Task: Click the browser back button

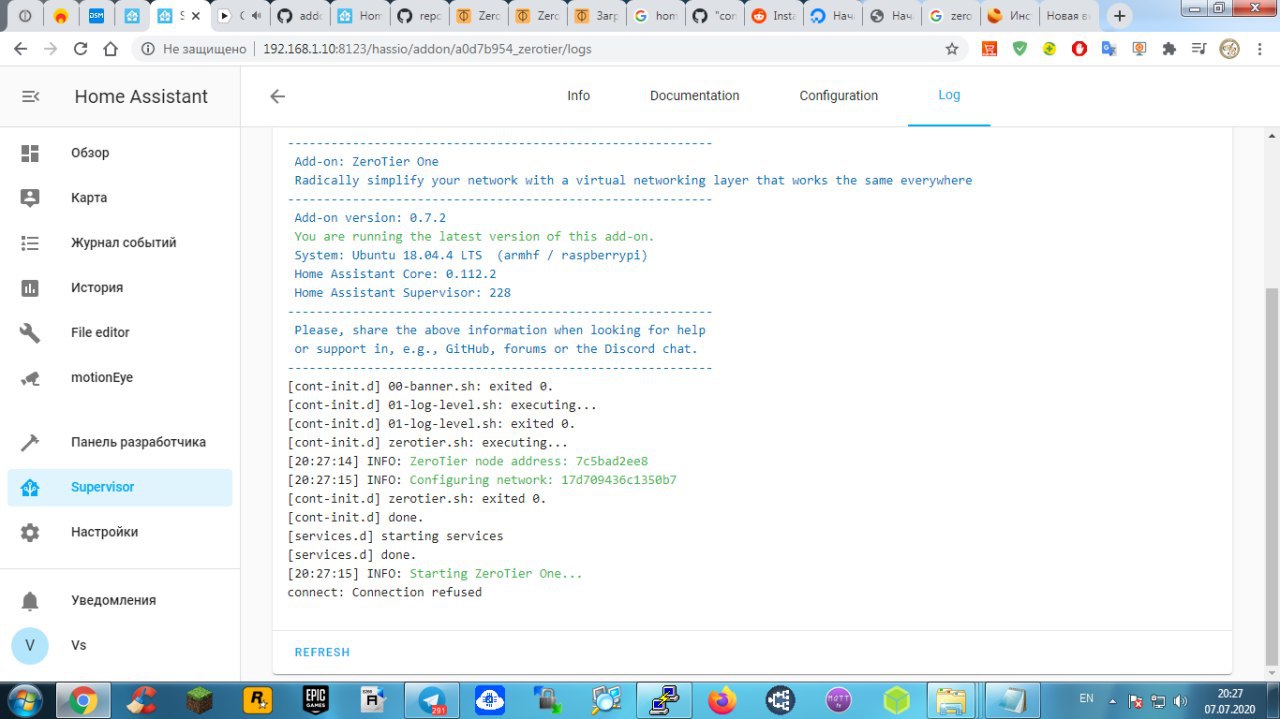Action: [x=20, y=49]
